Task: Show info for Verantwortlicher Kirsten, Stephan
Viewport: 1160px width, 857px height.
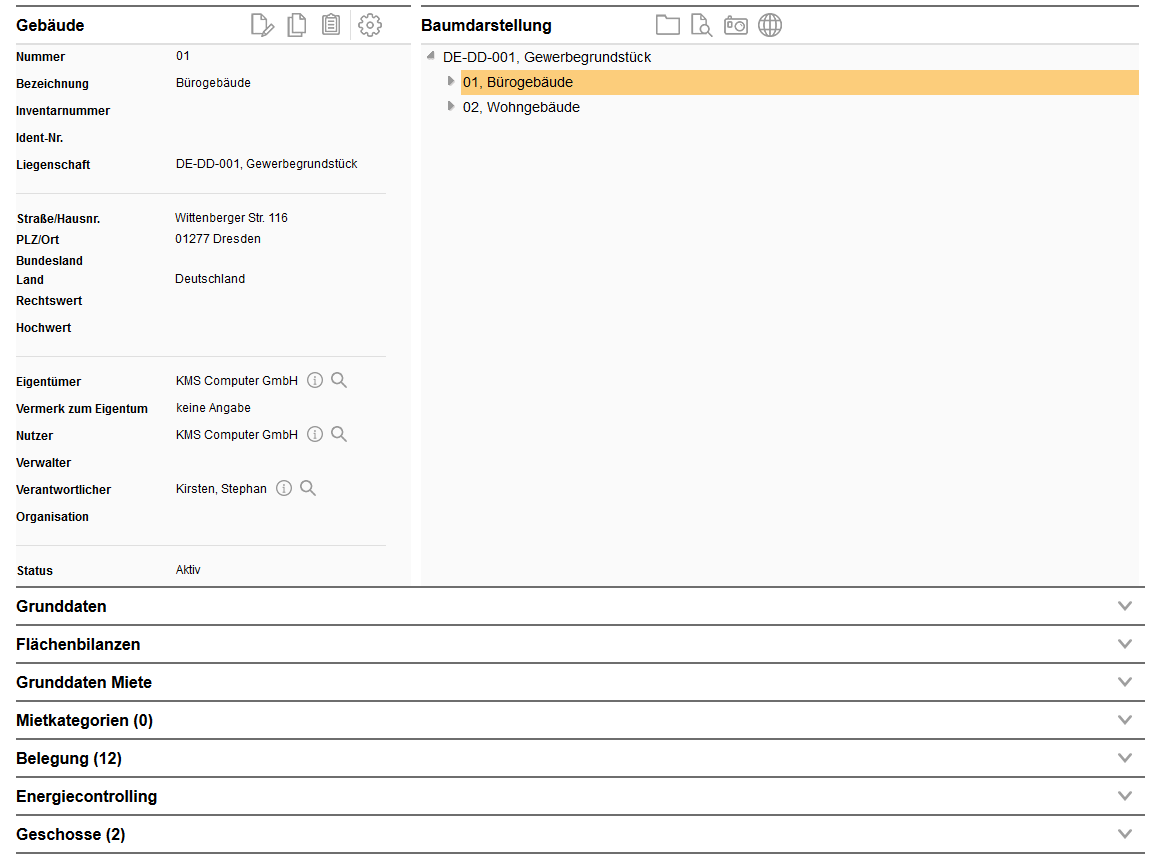Action: click(x=284, y=488)
